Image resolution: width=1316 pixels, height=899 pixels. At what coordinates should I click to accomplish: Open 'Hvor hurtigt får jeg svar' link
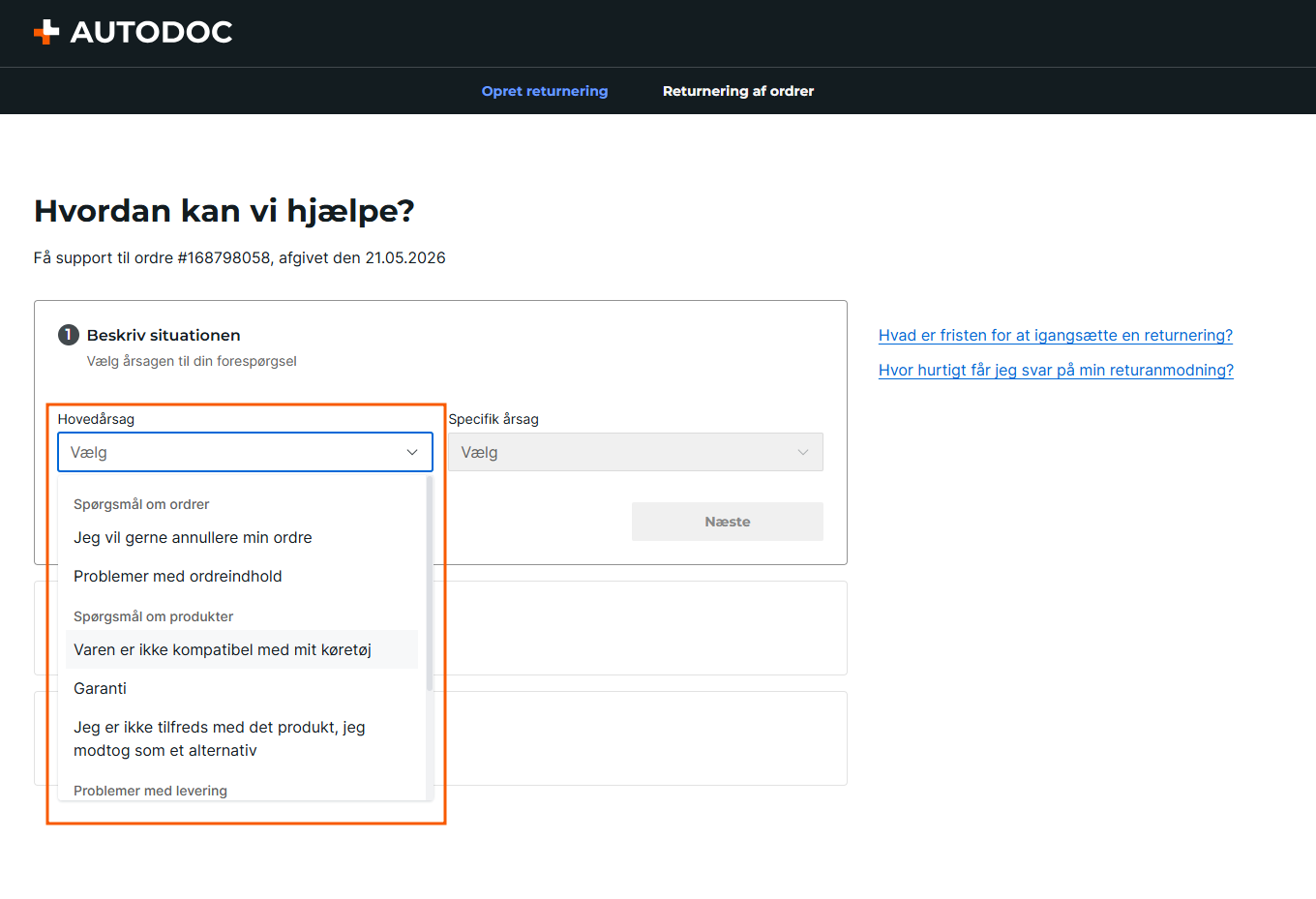(1056, 370)
